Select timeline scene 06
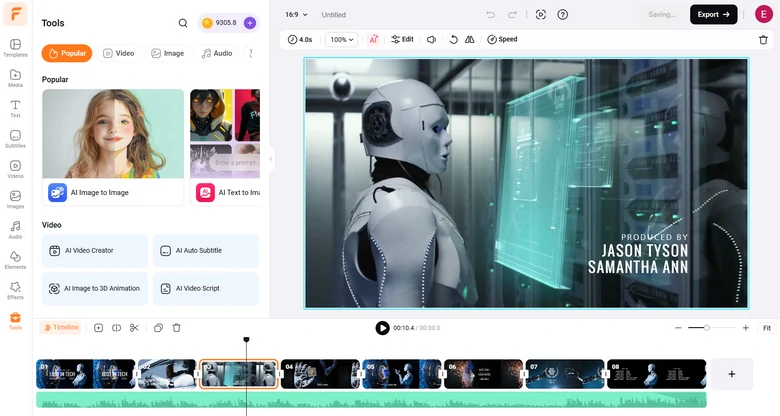The width and height of the screenshot is (780, 416). pos(483,374)
